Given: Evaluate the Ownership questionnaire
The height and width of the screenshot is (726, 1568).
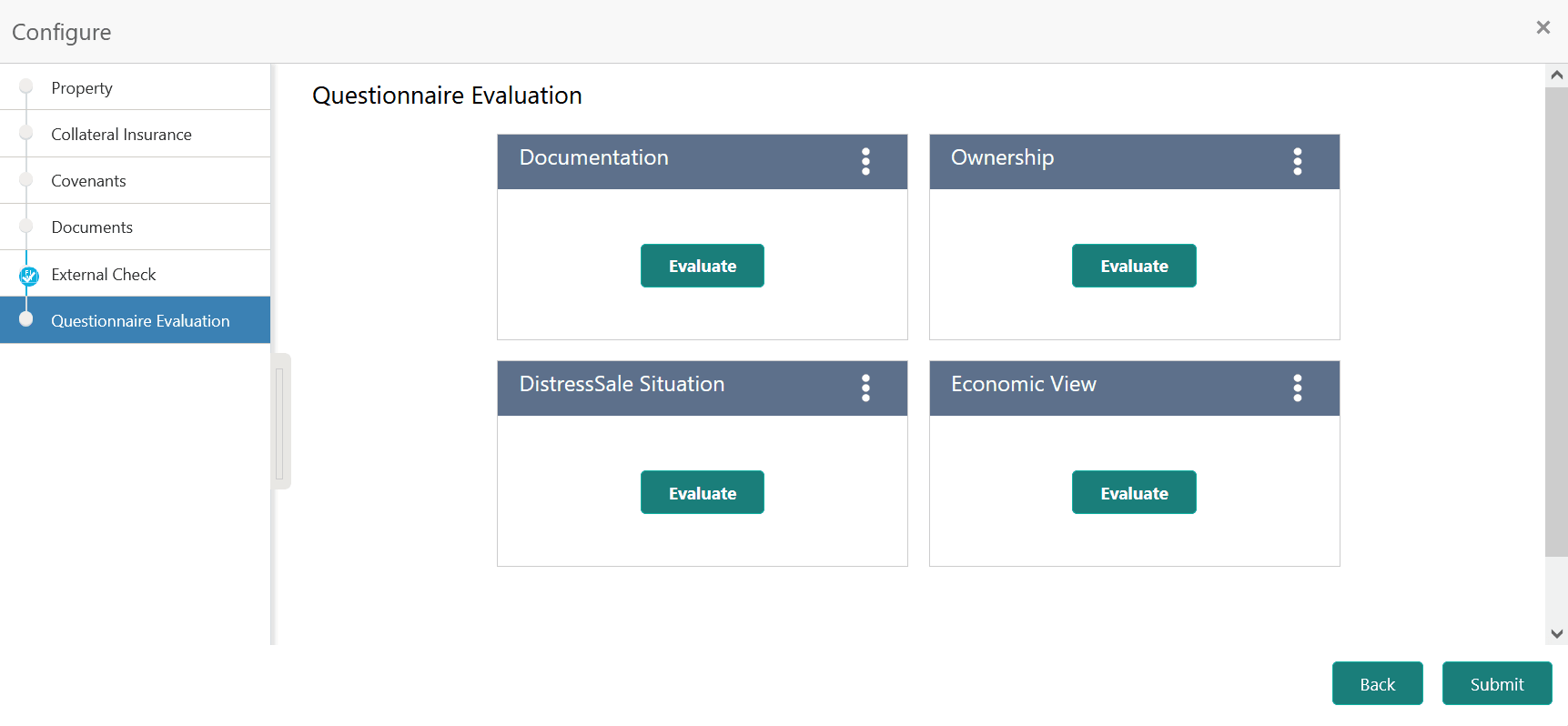Looking at the screenshot, I should point(1133,266).
